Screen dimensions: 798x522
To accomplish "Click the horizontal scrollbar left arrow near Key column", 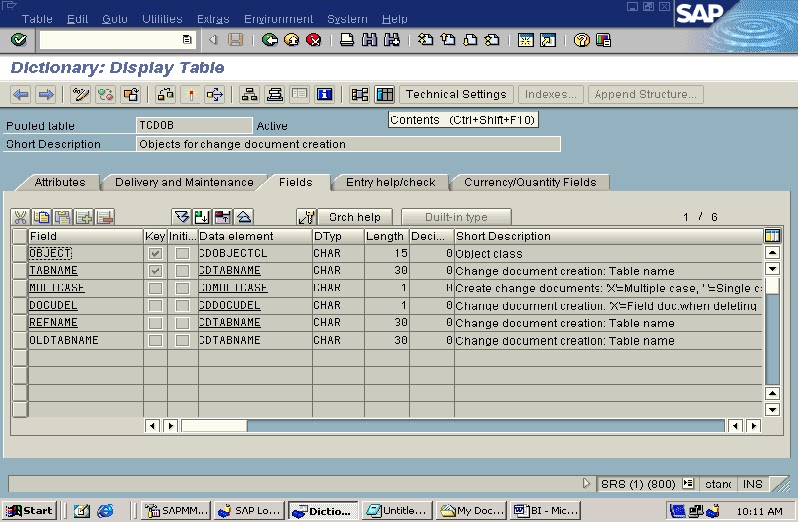I will [x=152, y=426].
